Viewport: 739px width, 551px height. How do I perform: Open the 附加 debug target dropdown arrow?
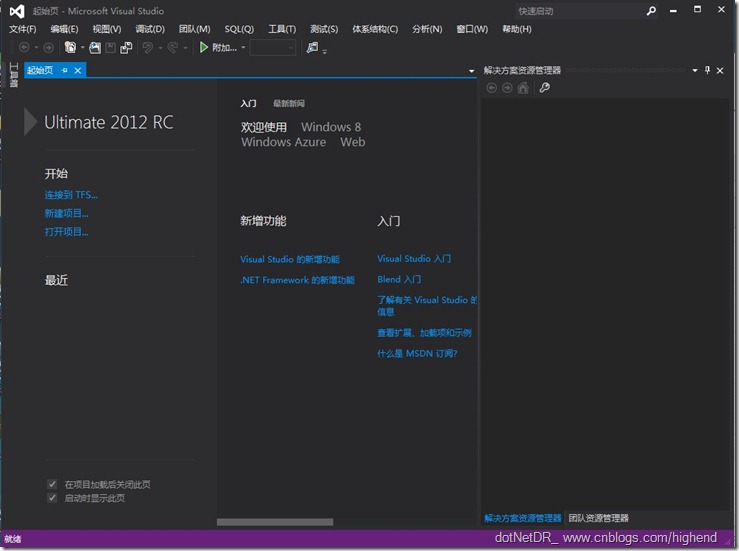(243, 48)
